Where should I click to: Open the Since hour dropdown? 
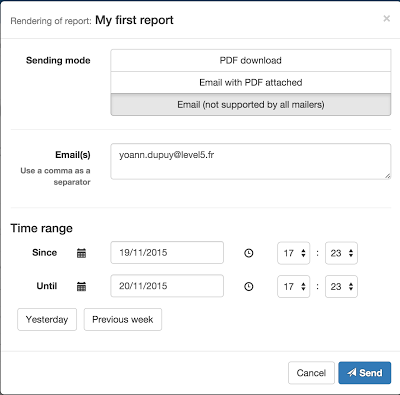(x=294, y=253)
